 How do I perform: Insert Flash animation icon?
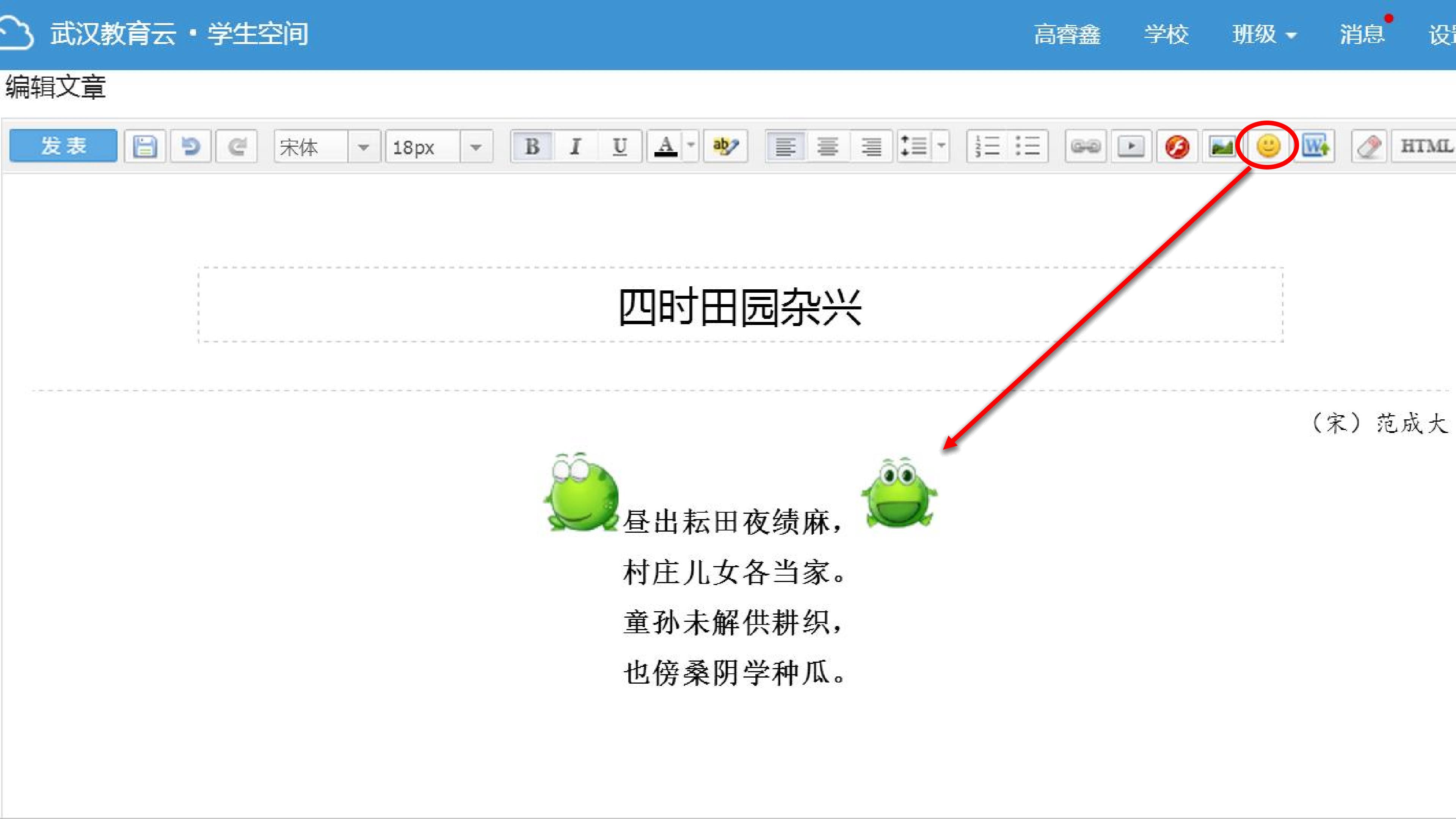click(x=1177, y=146)
